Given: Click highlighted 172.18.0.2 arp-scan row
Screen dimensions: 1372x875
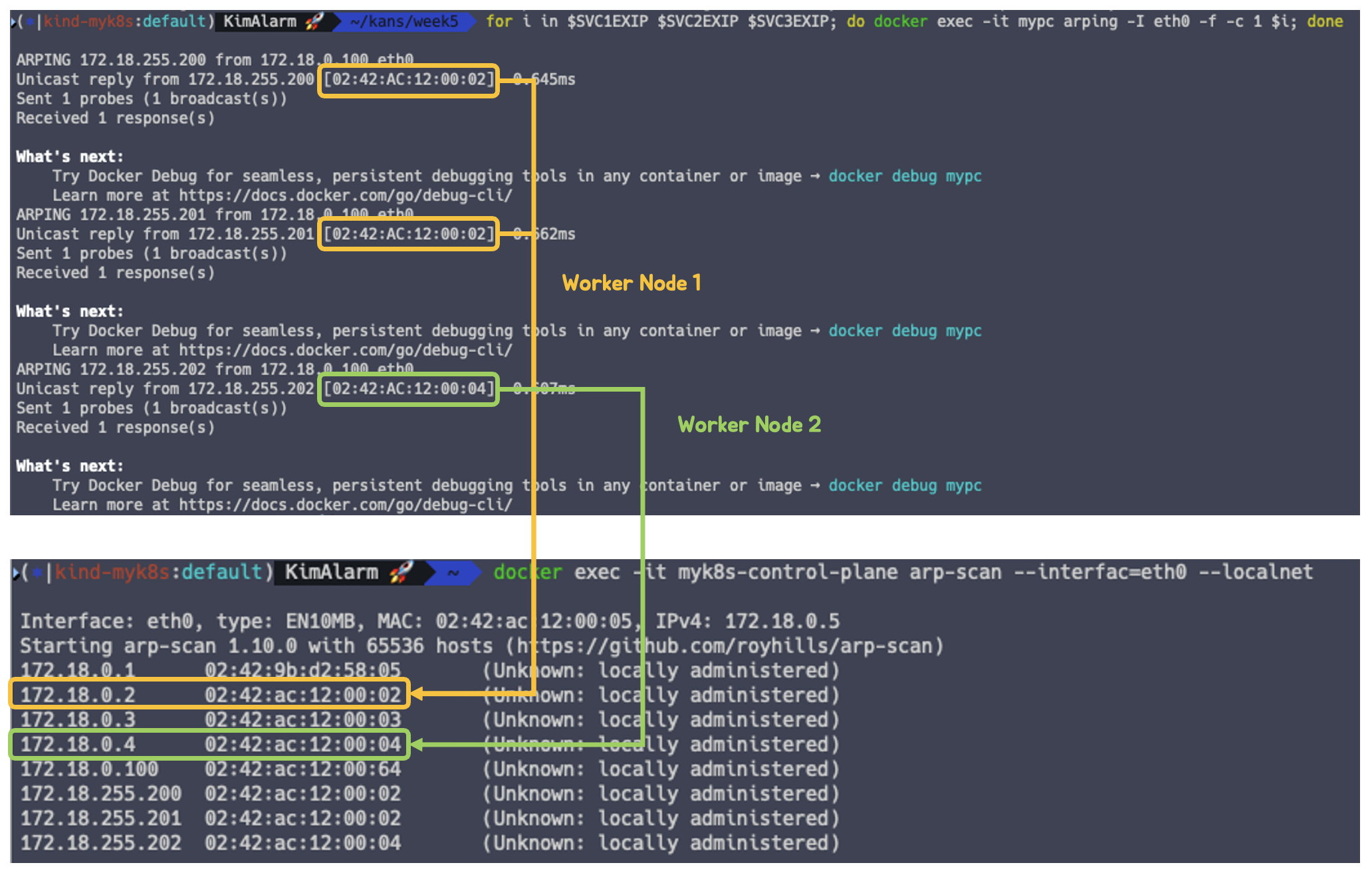Looking at the screenshot, I should (209, 695).
